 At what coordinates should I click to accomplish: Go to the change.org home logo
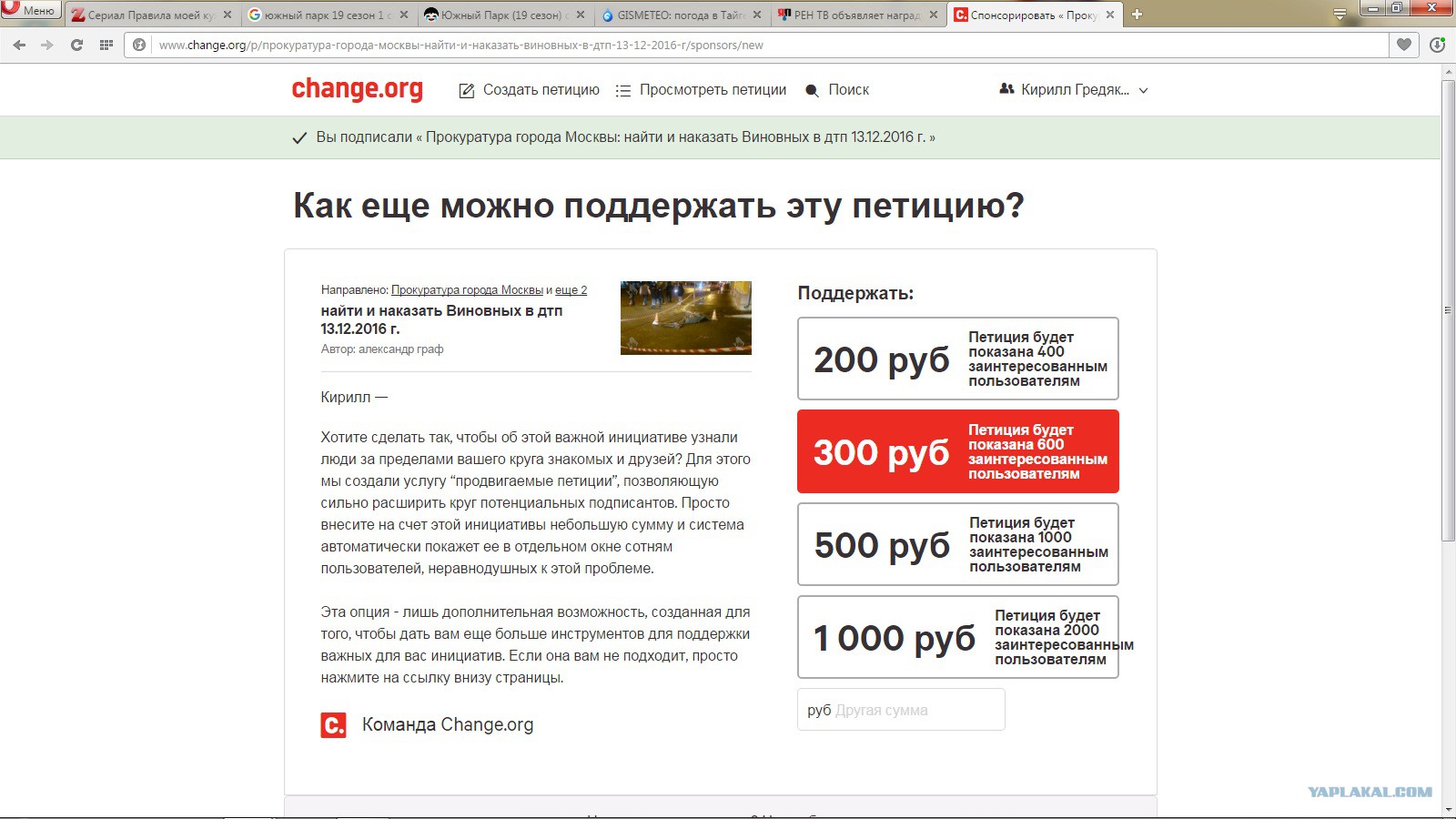357,89
